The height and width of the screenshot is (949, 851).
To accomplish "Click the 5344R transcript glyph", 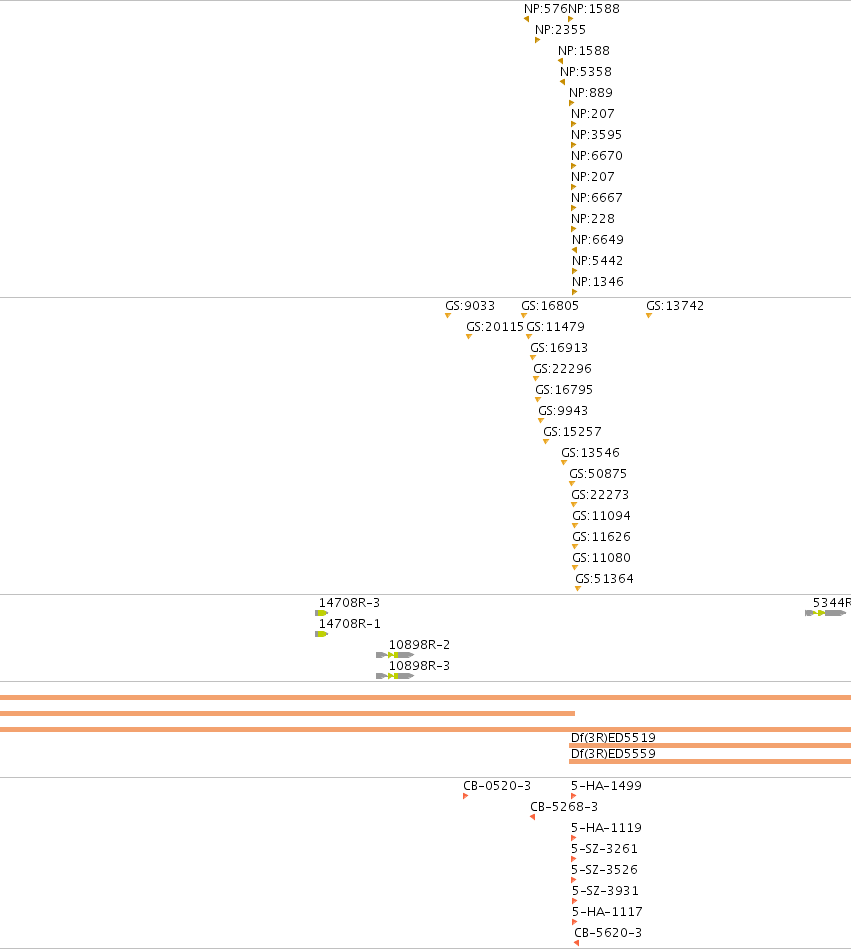I will (x=826, y=613).
